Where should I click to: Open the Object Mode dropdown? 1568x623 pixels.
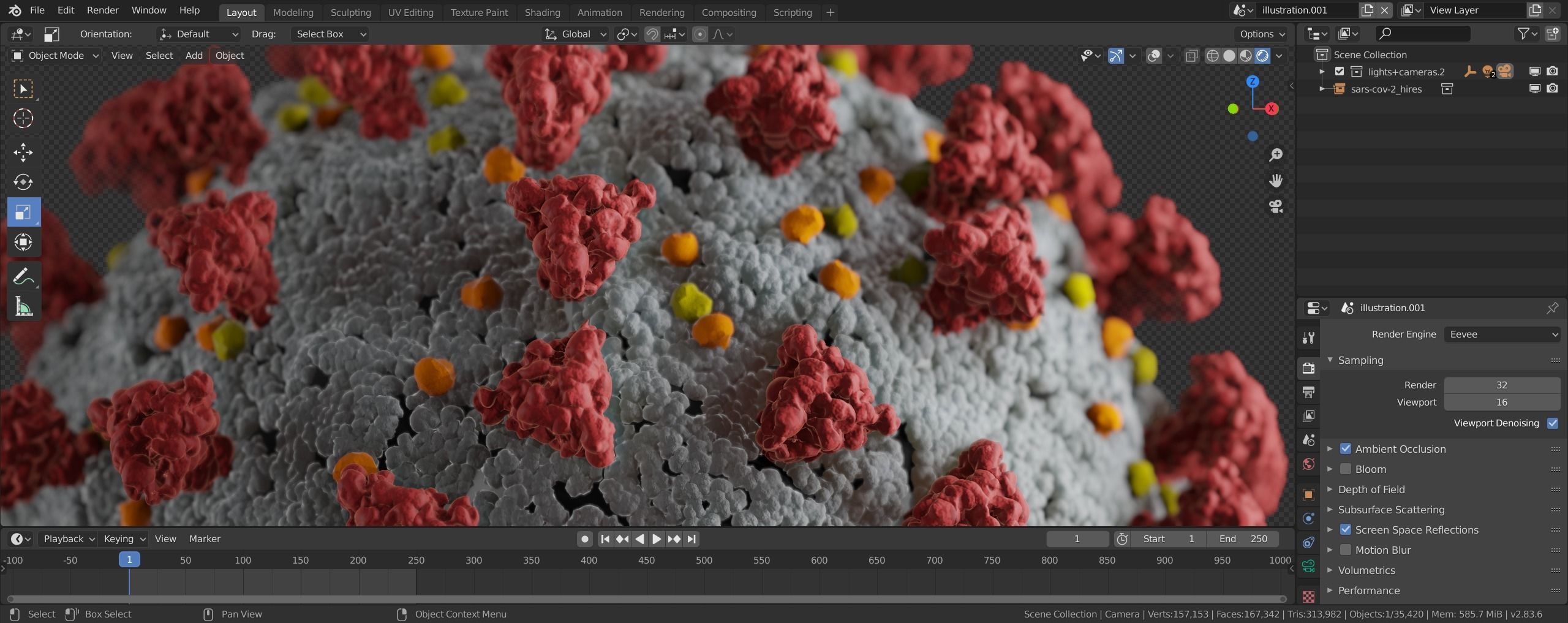(x=55, y=56)
